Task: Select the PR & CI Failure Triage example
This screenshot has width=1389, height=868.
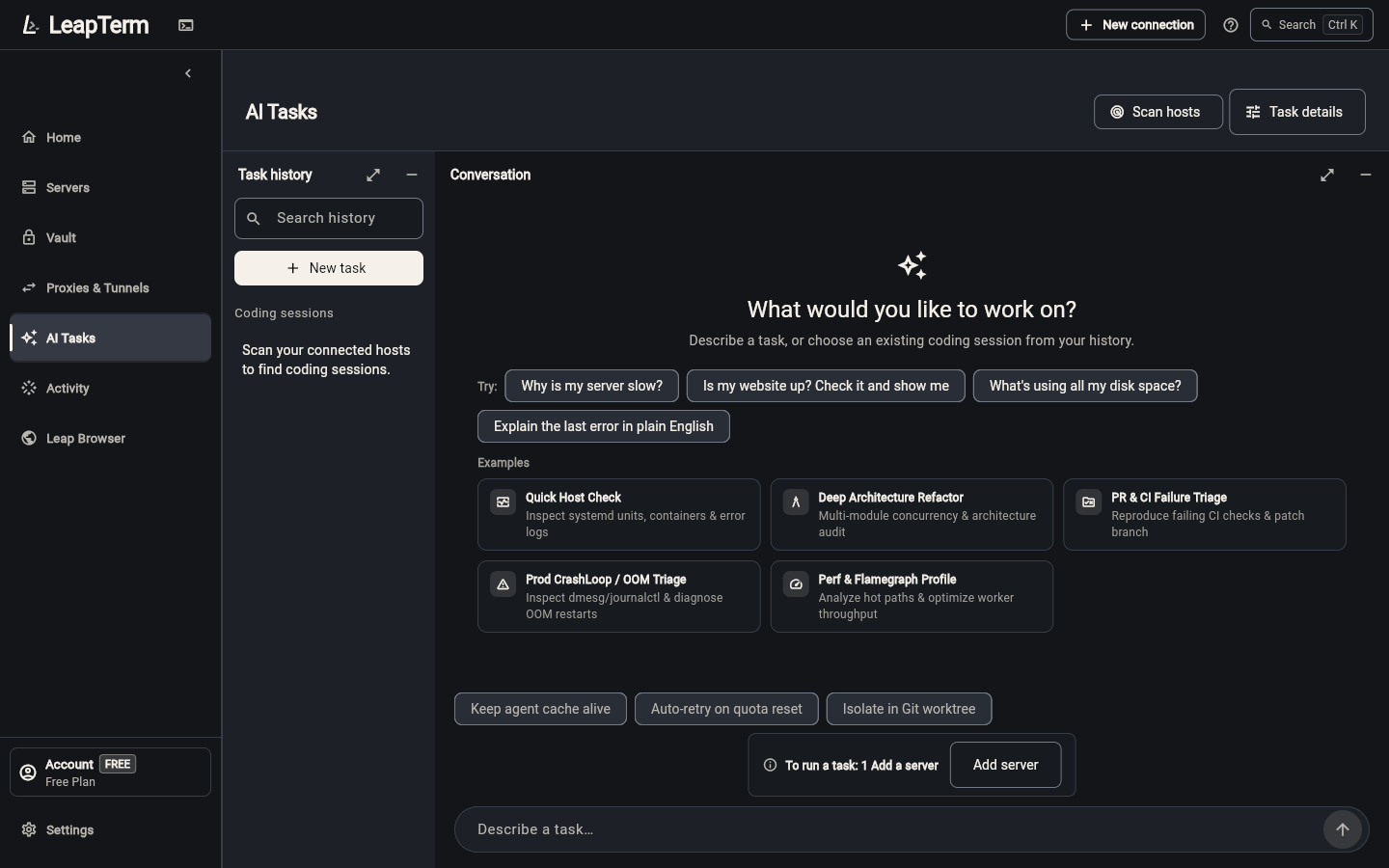Action: (x=1205, y=515)
